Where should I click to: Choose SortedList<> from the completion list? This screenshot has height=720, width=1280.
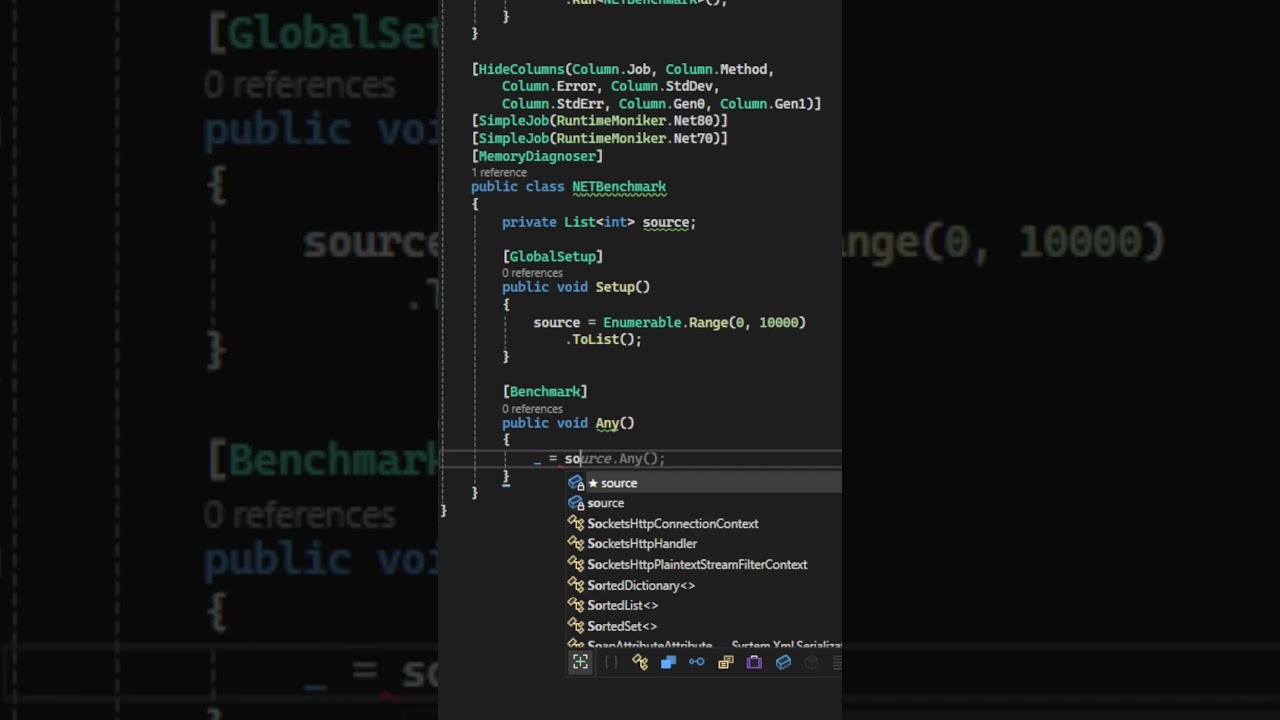point(704,606)
